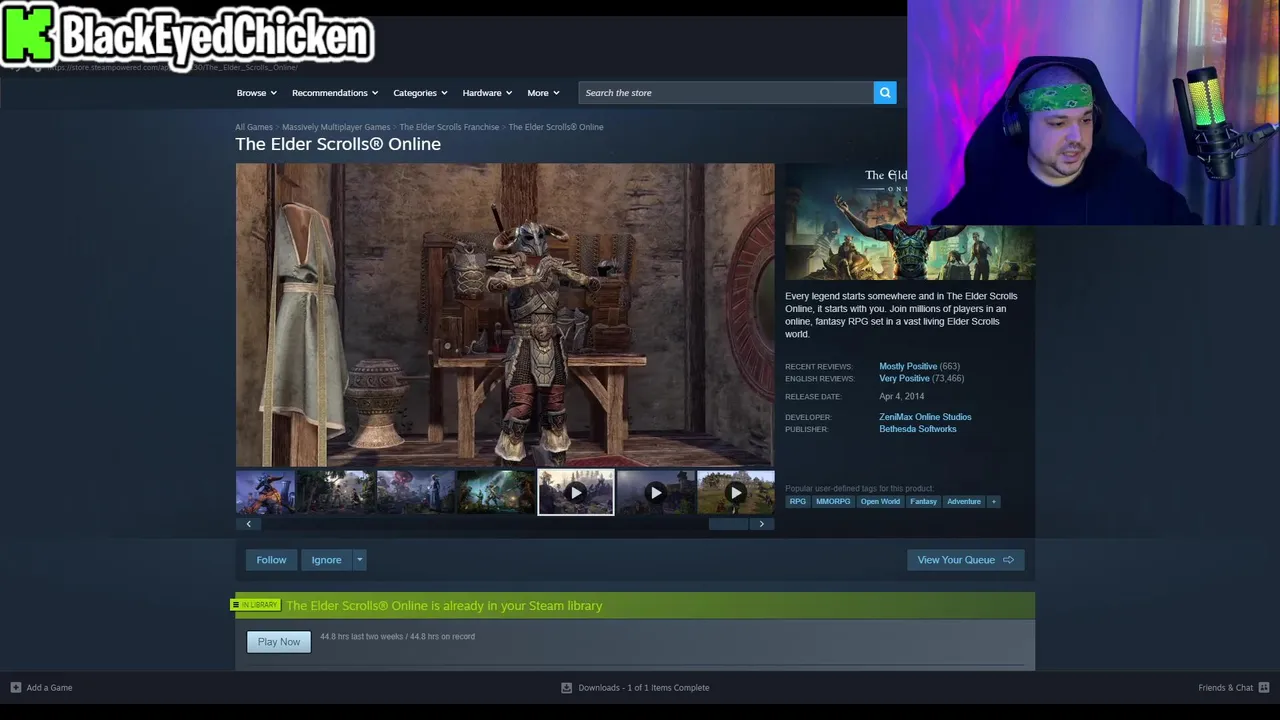Open Bethesda Softworks publisher link
Screen dimensions: 1280x720
(918, 429)
